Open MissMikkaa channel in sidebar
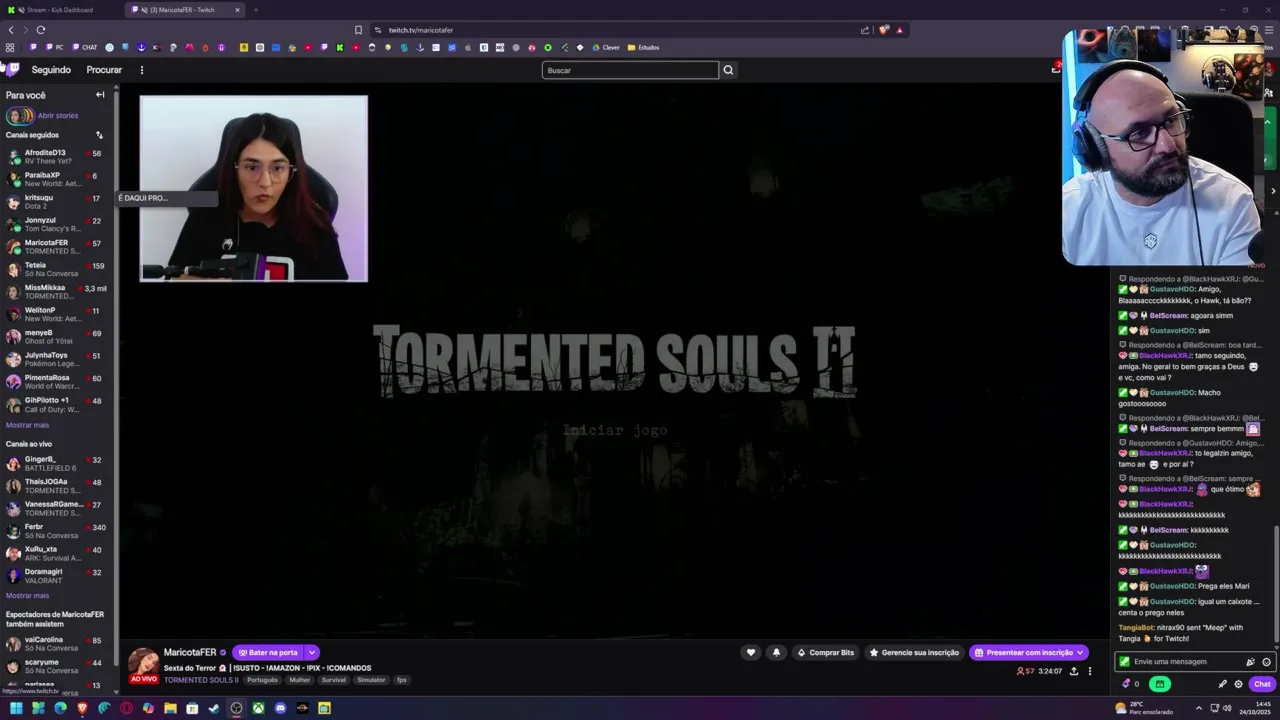The height and width of the screenshot is (720, 1280). point(58,292)
